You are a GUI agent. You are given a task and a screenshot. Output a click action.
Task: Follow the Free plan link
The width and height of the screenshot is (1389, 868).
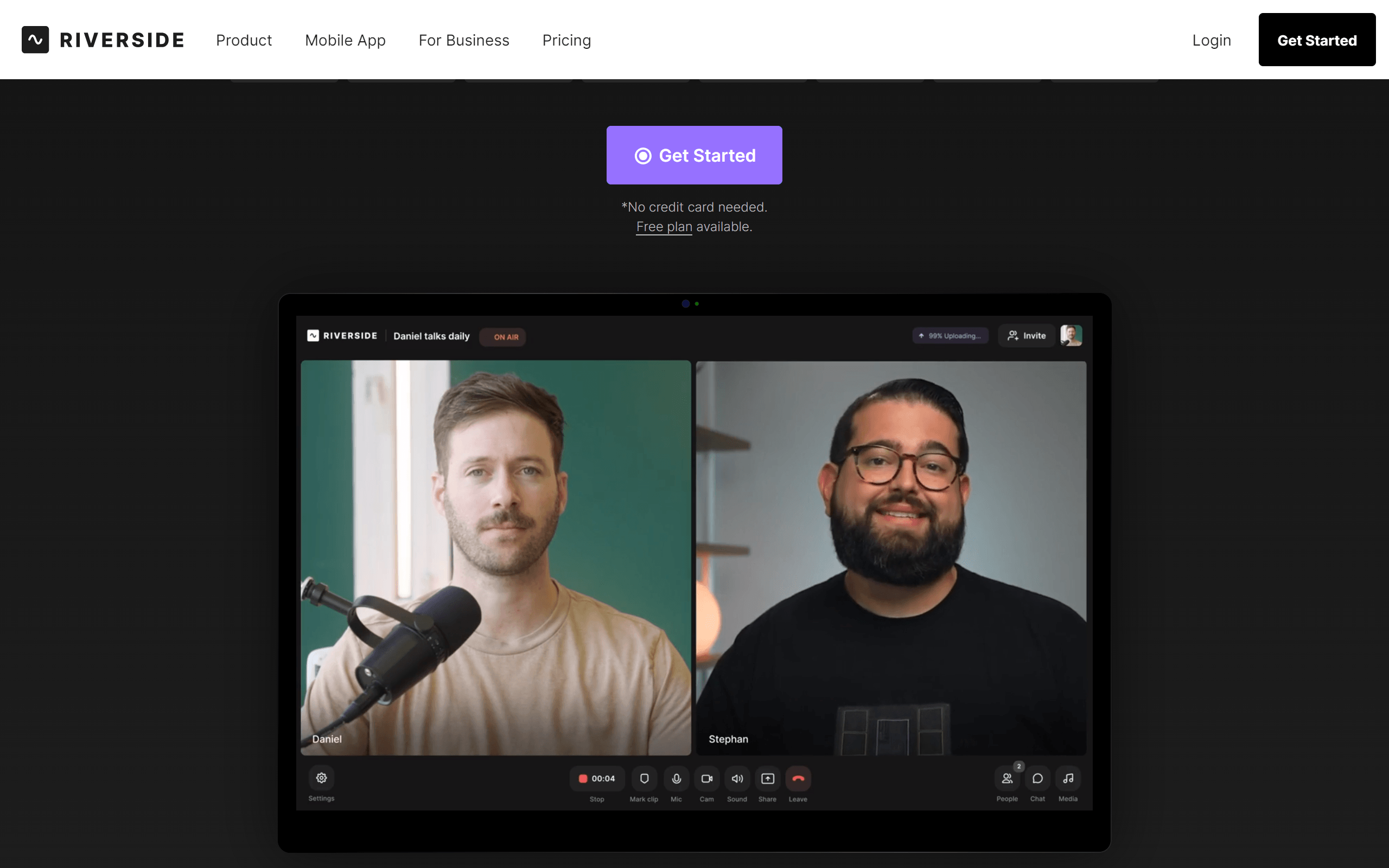[x=664, y=227]
